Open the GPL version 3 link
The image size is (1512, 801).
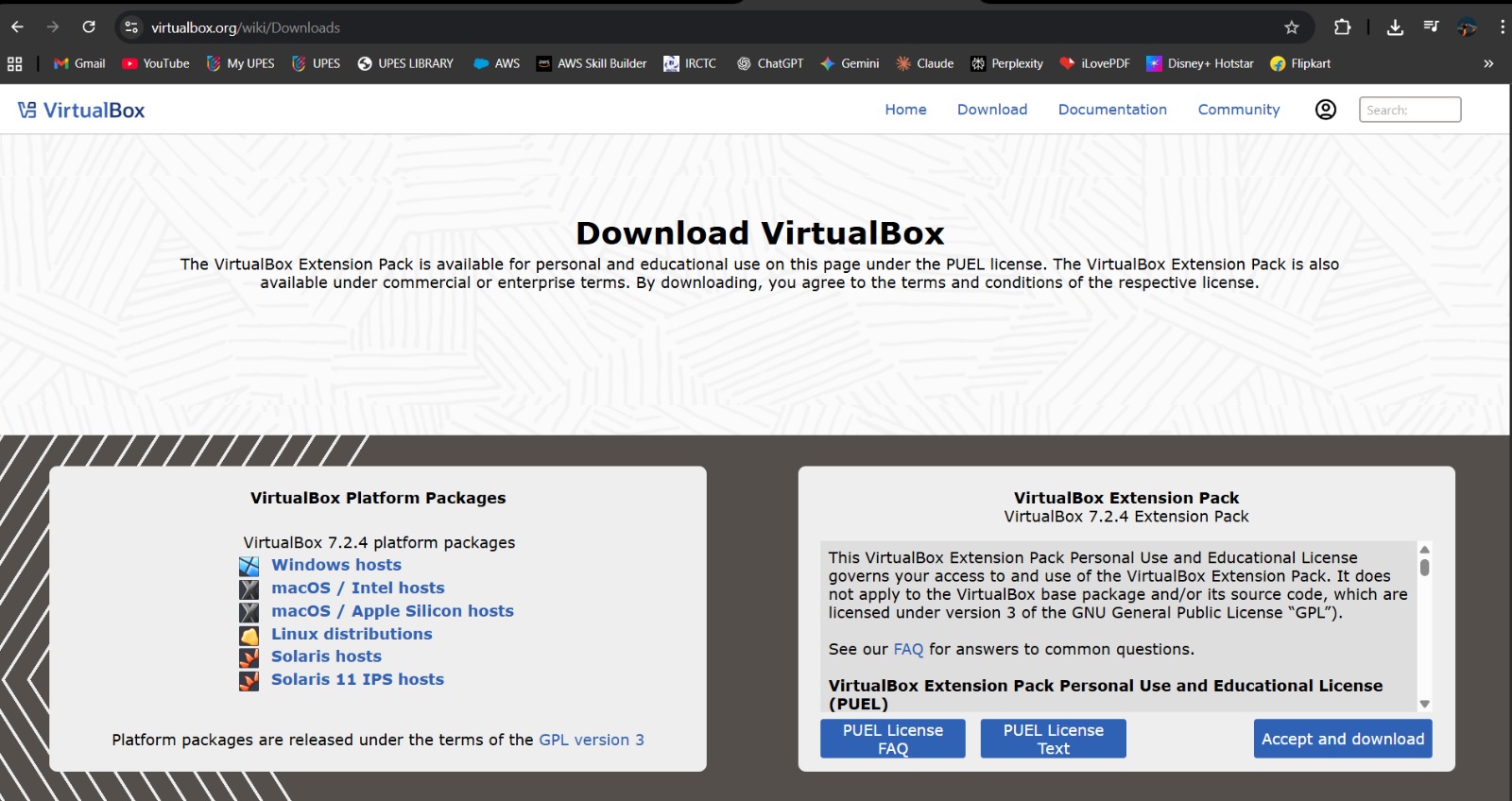click(591, 740)
